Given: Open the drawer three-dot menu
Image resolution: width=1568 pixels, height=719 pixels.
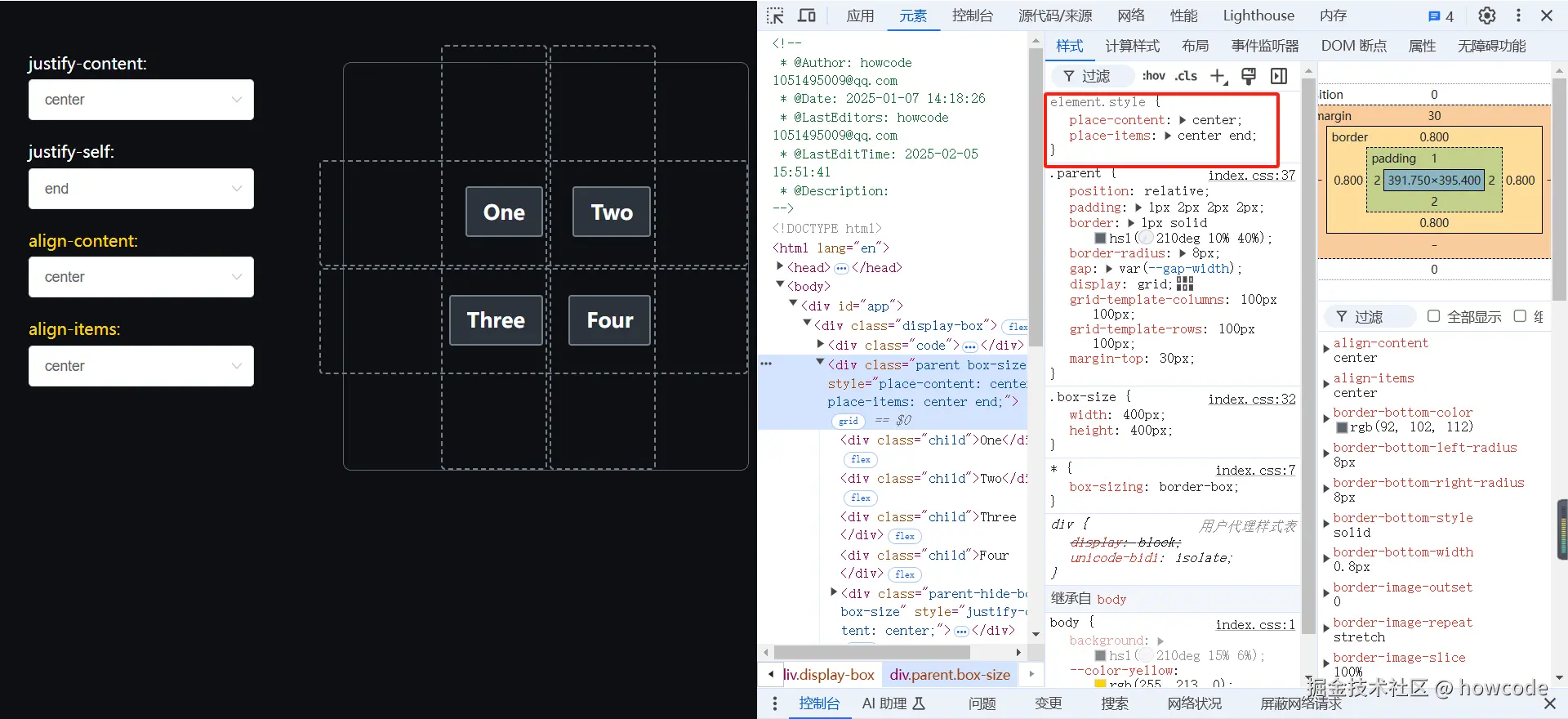Looking at the screenshot, I should tap(775, 703).
